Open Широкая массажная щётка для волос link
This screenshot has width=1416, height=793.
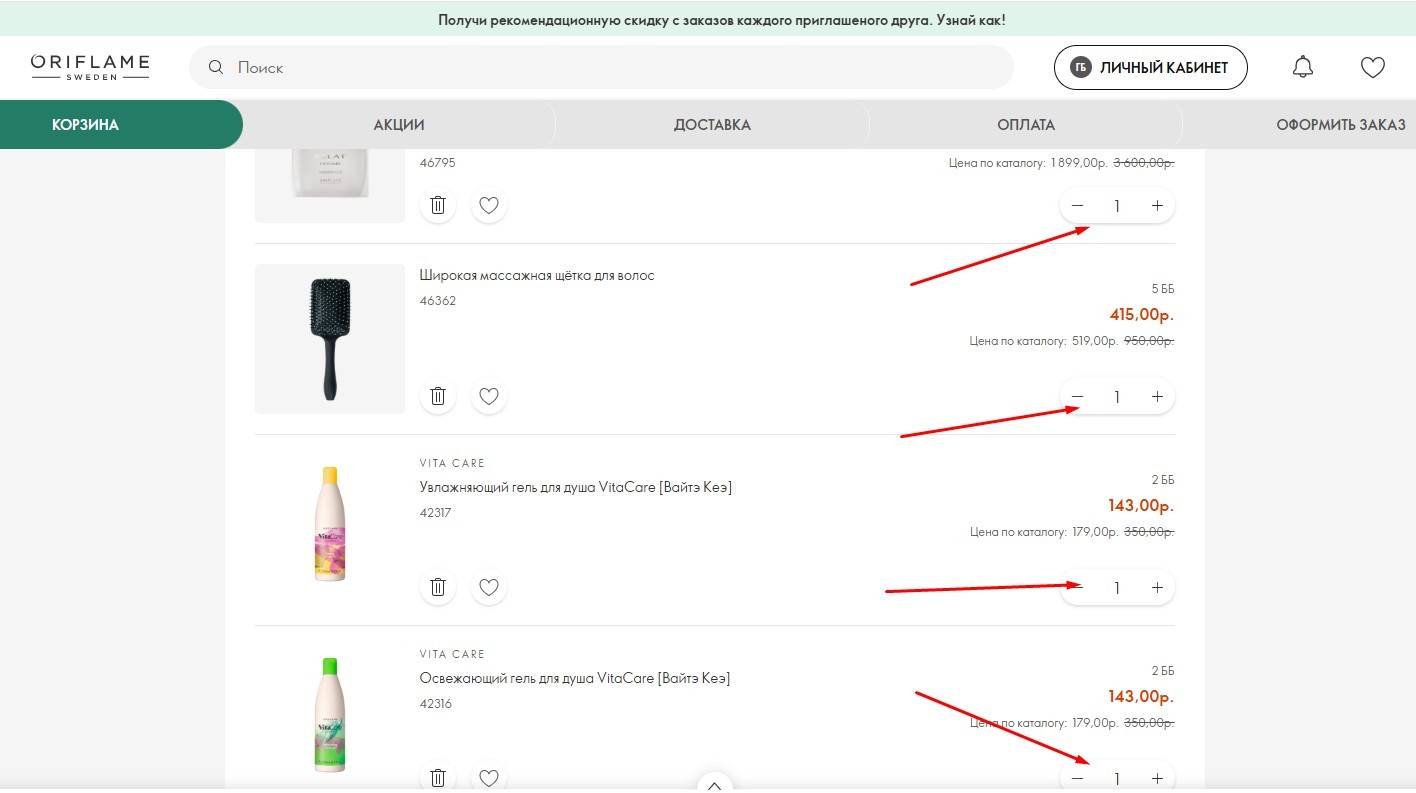coord(537,275)
